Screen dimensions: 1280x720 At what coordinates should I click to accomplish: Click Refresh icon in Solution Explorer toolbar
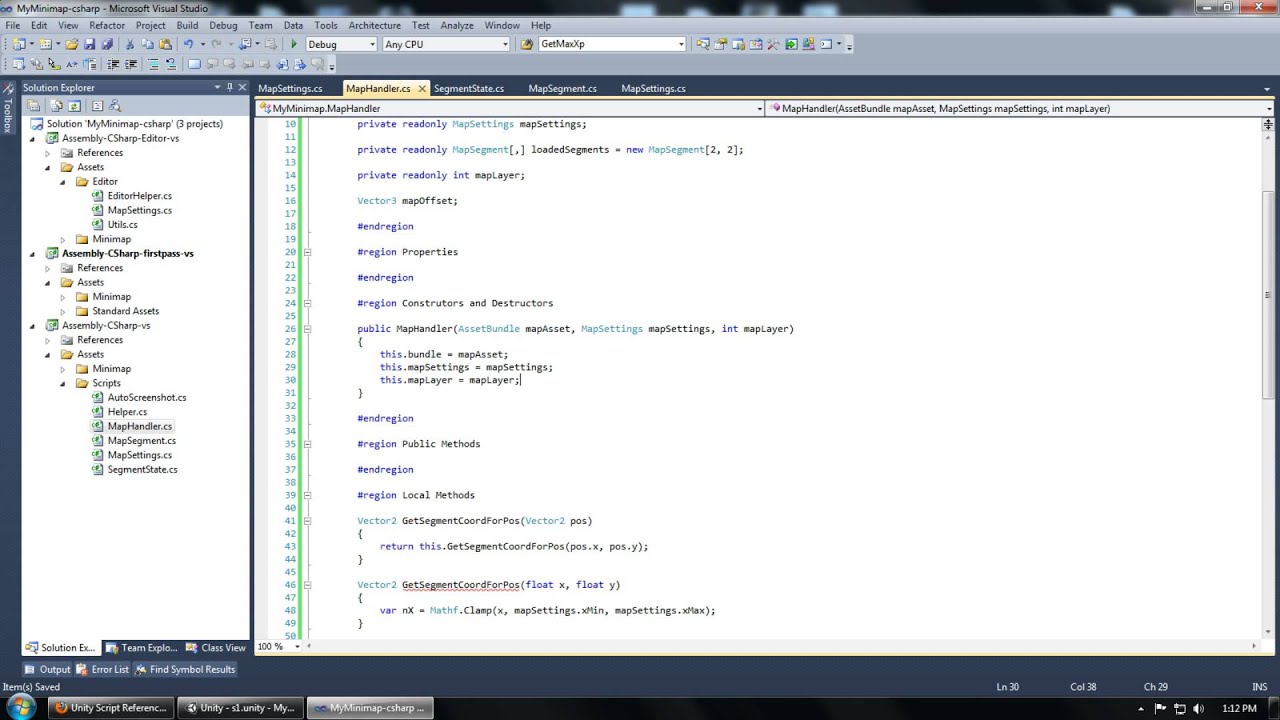tap(75, 106)
